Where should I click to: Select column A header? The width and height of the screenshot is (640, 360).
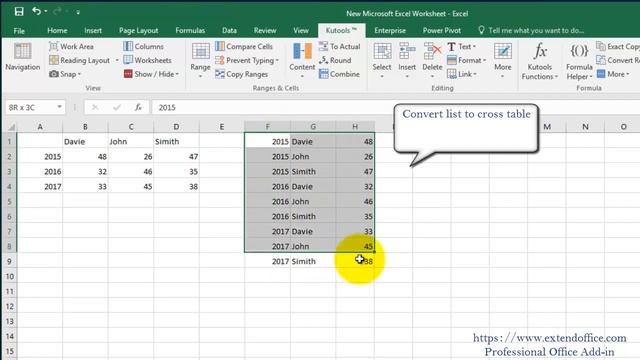(x=40, y=127)
